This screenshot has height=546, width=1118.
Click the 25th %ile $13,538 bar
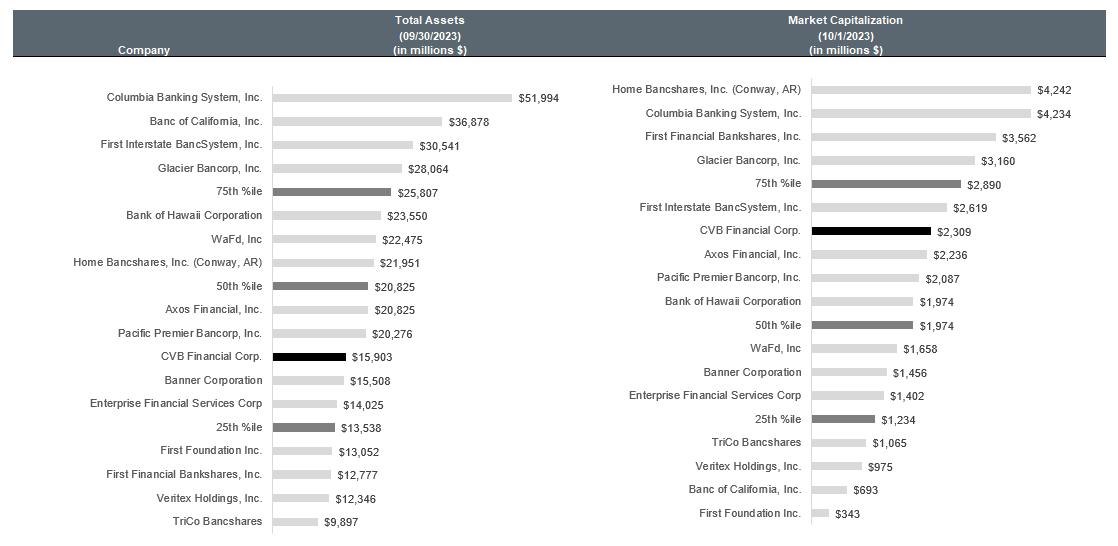(x=304, y=428)
